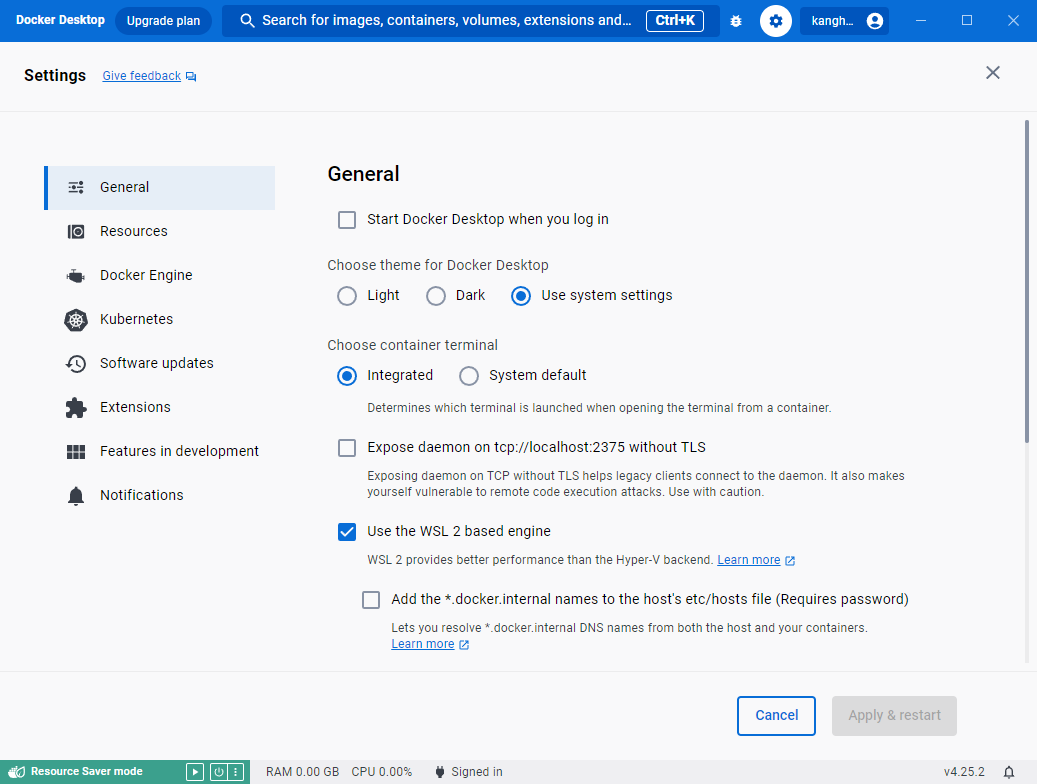Click external link icon after WSL Learn more
This screenshot has height=784, width=1037.
coord(790,560)
